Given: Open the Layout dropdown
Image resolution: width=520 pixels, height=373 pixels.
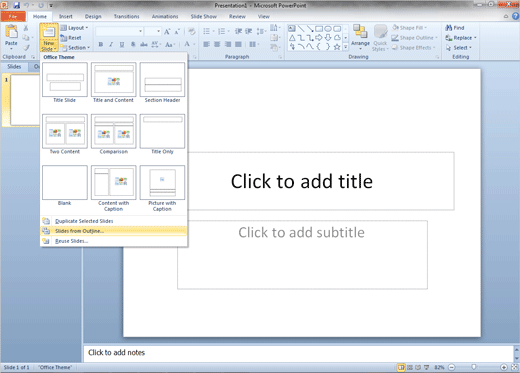Looking at the screenshot, I should pos(75,28).
